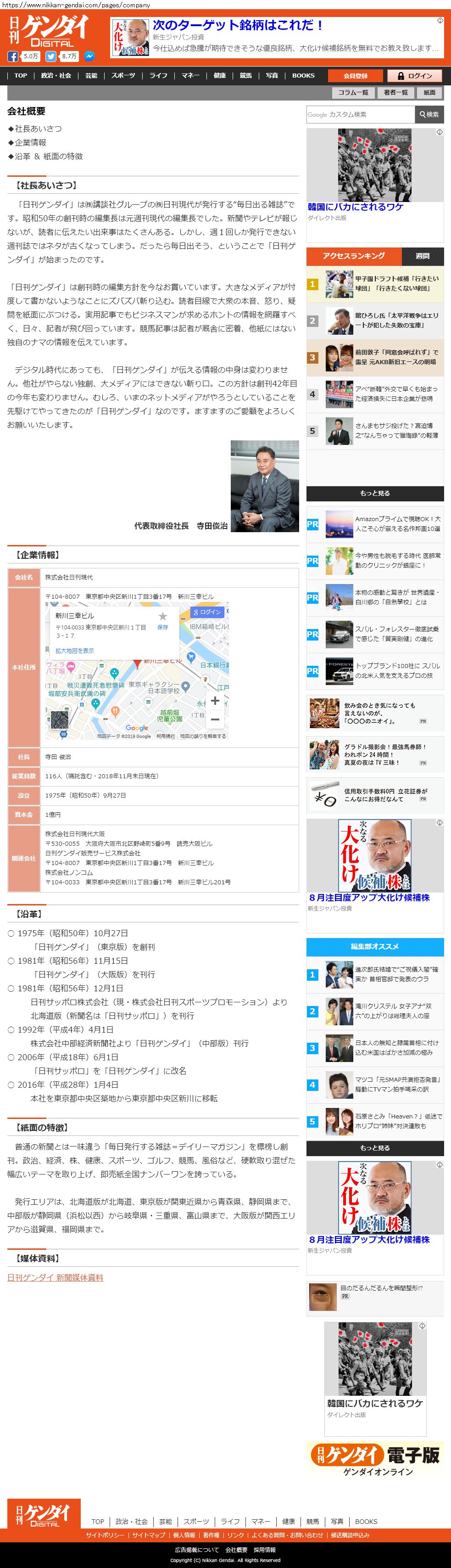
Task: Zoom out with map minus button
Action: click(x=215, y=719)
